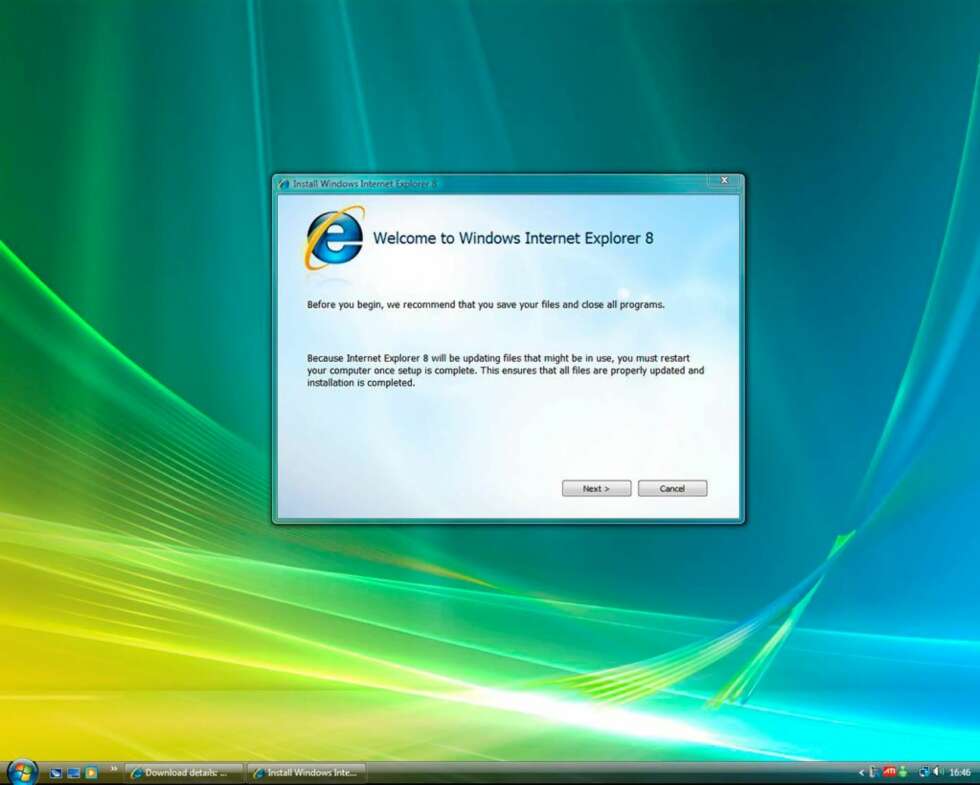
Task: Click the small IE icon in dialog title bar
Action: pos(284,184)
